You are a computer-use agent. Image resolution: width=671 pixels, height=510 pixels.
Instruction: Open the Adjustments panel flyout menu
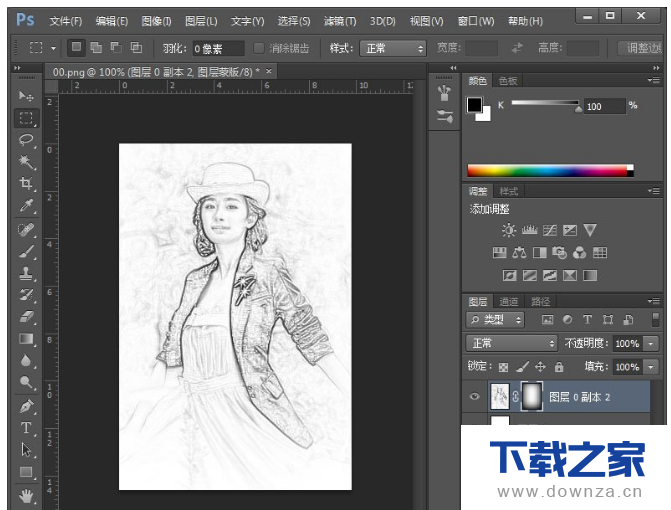pos(653,191)
